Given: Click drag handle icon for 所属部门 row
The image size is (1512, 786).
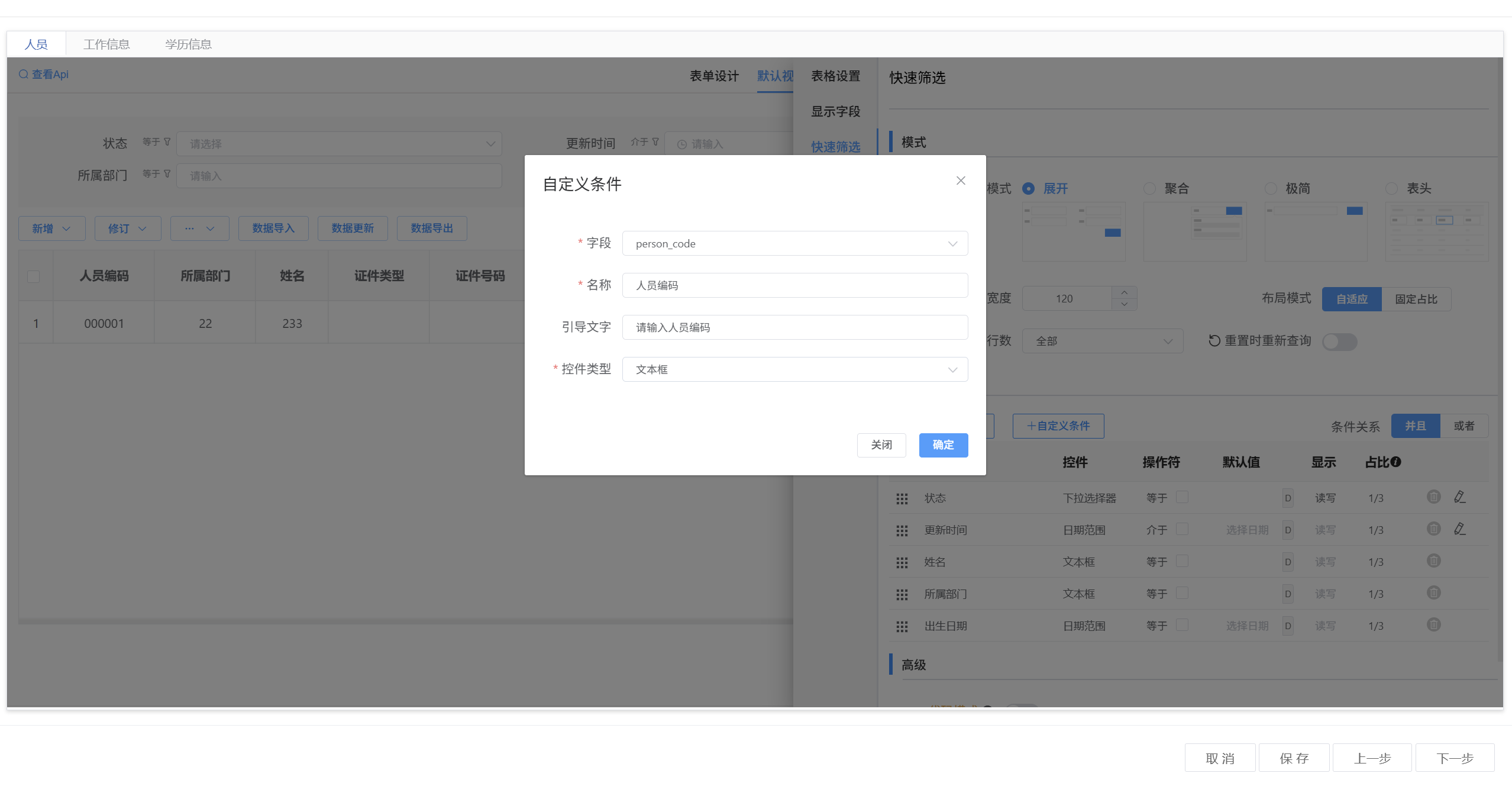Looking at the screenshot, I should click(x=902, y=594).
